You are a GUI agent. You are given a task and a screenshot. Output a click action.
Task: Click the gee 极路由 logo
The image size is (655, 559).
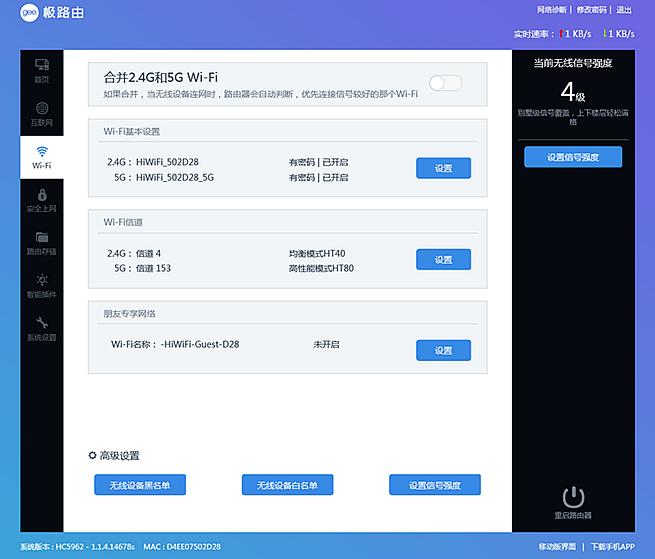click(52, 13)
